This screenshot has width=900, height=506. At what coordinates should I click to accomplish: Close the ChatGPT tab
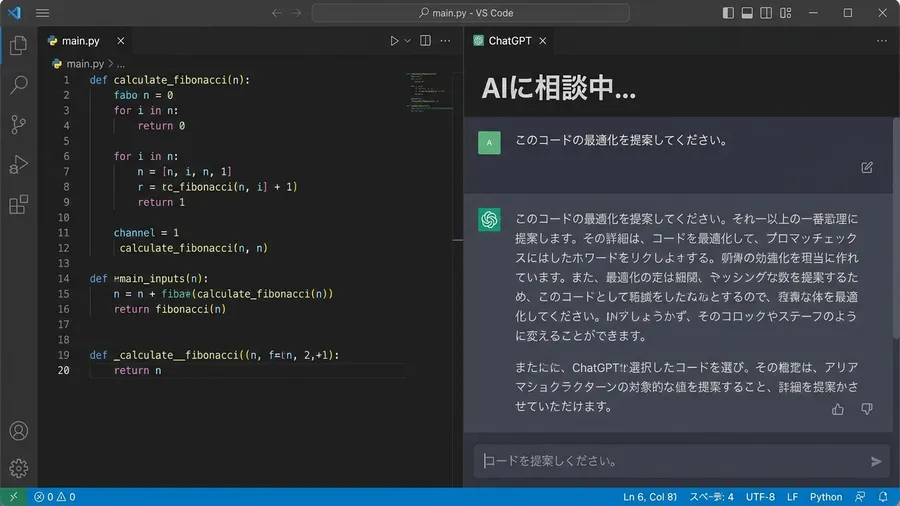[542, 41]
